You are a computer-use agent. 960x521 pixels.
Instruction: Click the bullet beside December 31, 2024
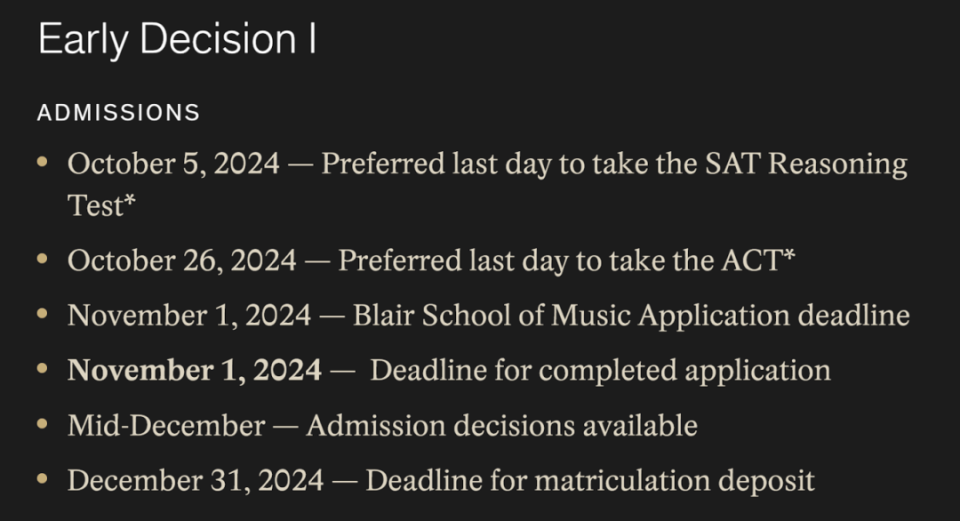(42, 478)
